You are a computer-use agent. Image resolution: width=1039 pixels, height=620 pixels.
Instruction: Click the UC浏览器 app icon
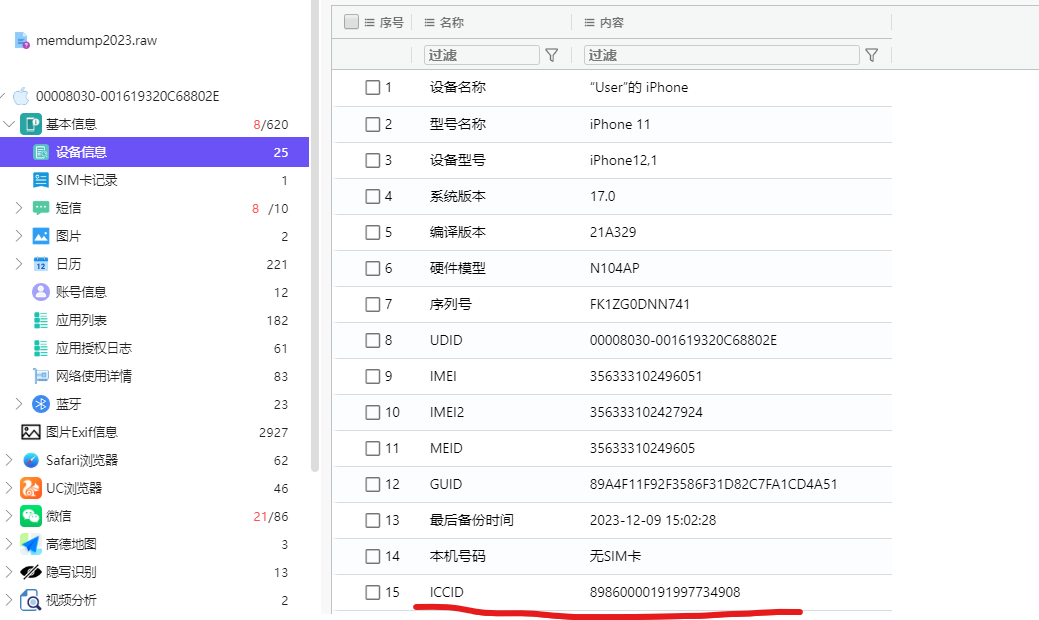[30, 488]
